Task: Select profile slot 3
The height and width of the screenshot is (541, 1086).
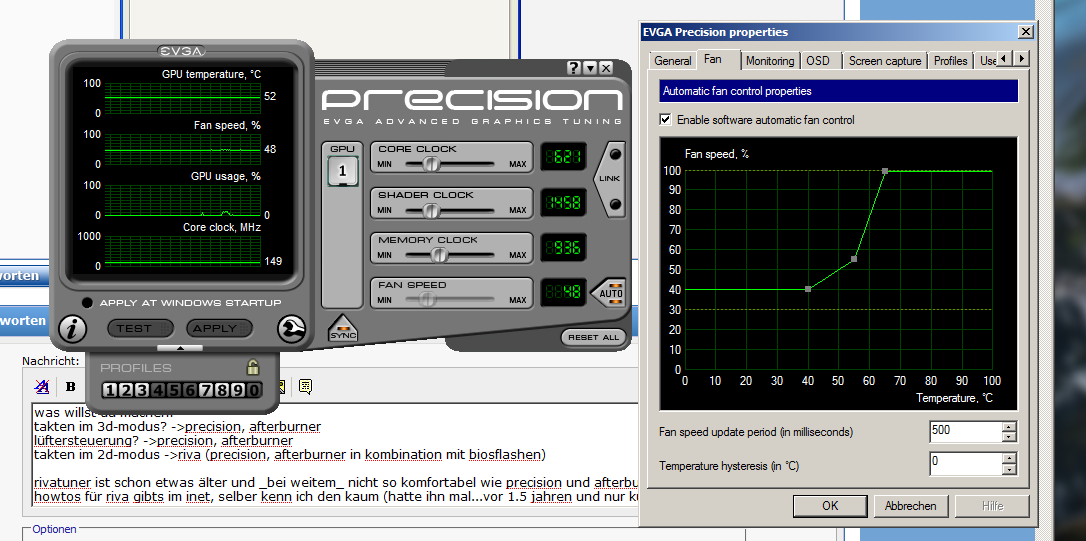Action: (x=142, y=391)
